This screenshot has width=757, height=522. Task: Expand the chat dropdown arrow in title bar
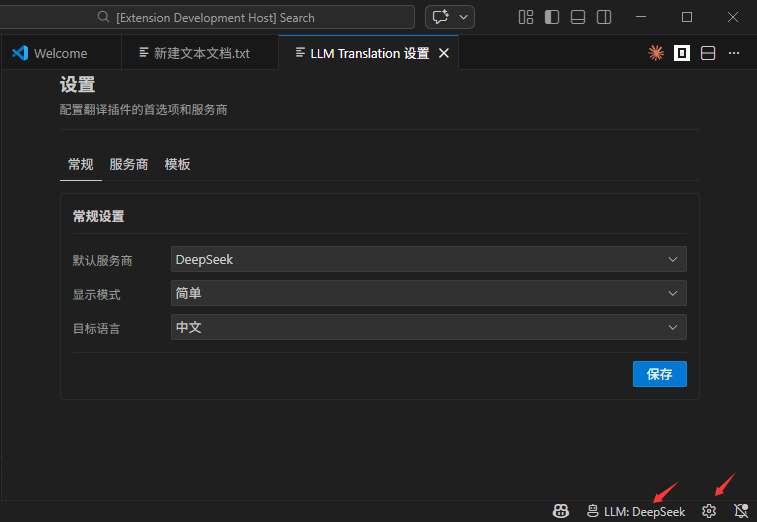[x=463, y=17]
